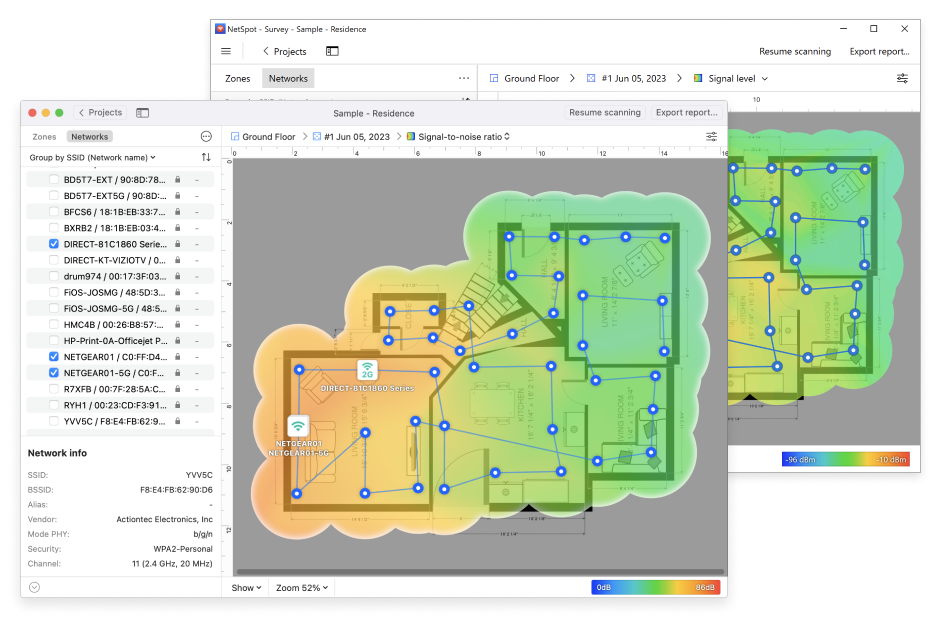Open Show dropdown at bottom
This screenshot has height=618, width=940.
pyautogui.click(x=246, y=588)
